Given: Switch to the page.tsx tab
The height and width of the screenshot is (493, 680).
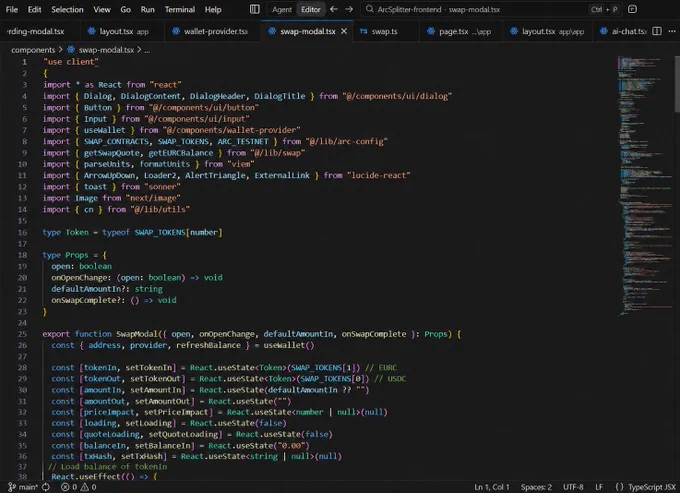Looking at the screenshot, I should point(461,31).
